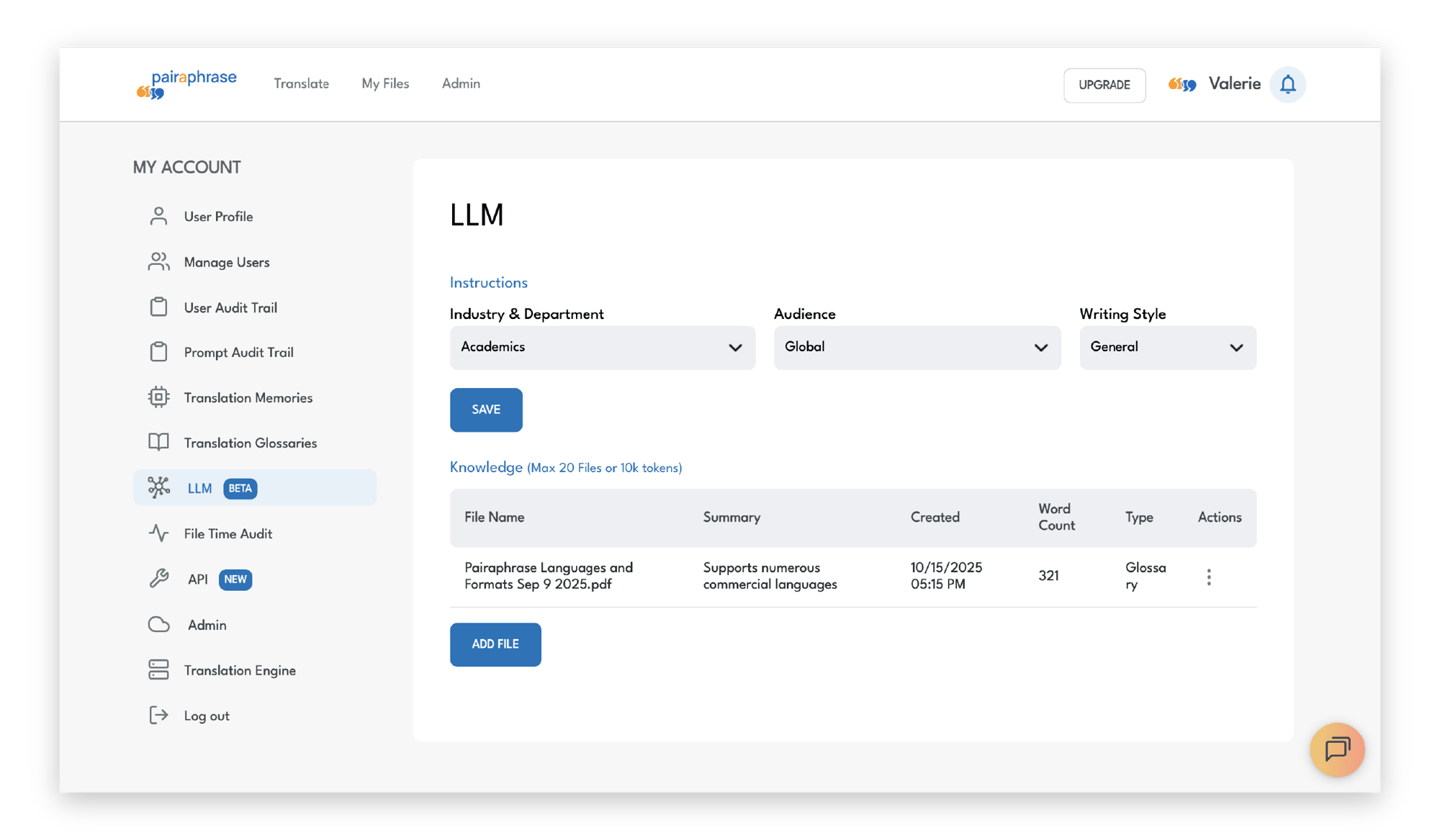This screenshot has height=840, width=1440.
Task: Click the Valerie user name
Action: 1234,83
